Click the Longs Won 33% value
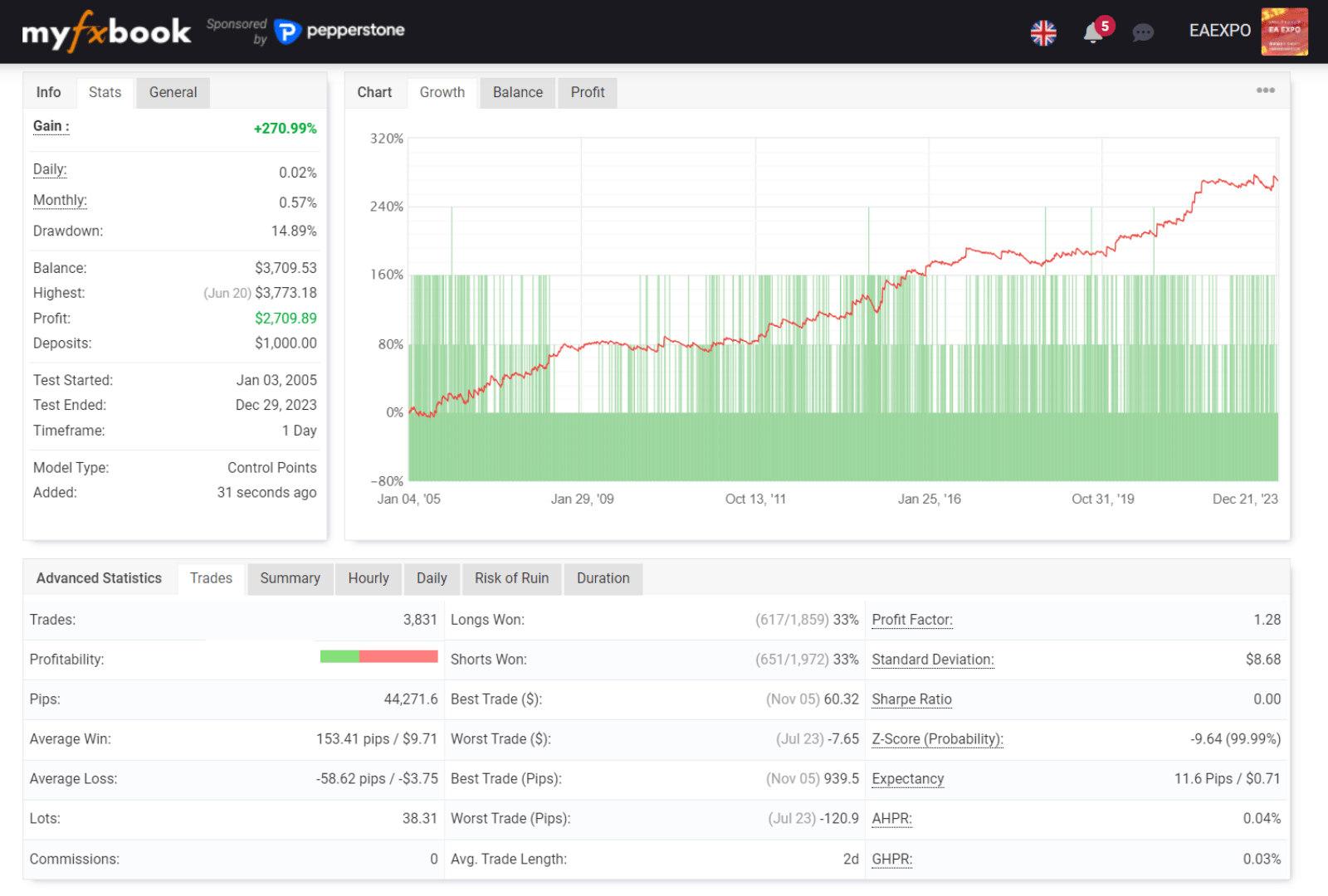 tap(846, 620)
